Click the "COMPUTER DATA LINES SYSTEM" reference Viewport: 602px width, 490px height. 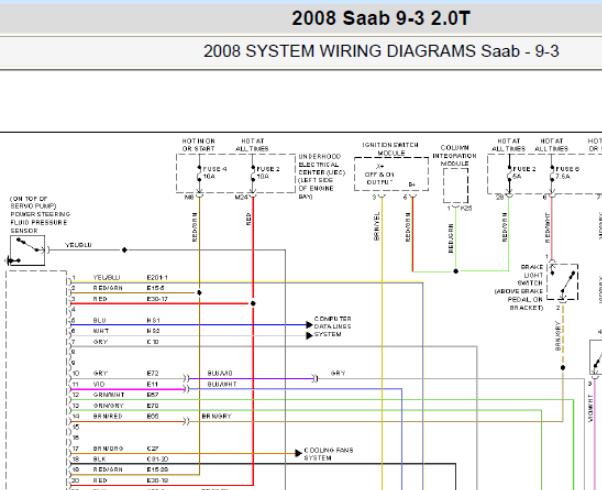(332, 326)
